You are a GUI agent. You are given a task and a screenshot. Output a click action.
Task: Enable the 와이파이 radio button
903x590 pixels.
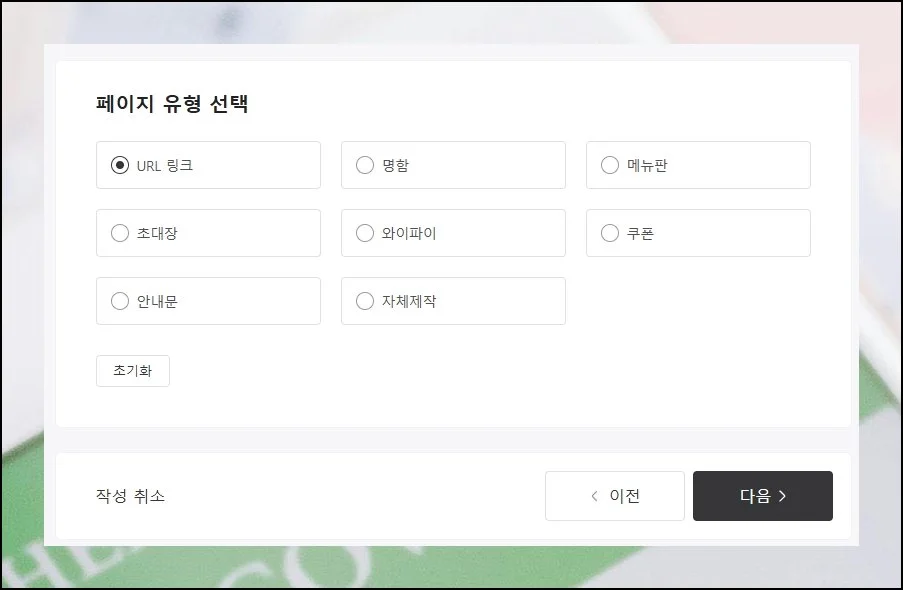[x=365, y=233]
